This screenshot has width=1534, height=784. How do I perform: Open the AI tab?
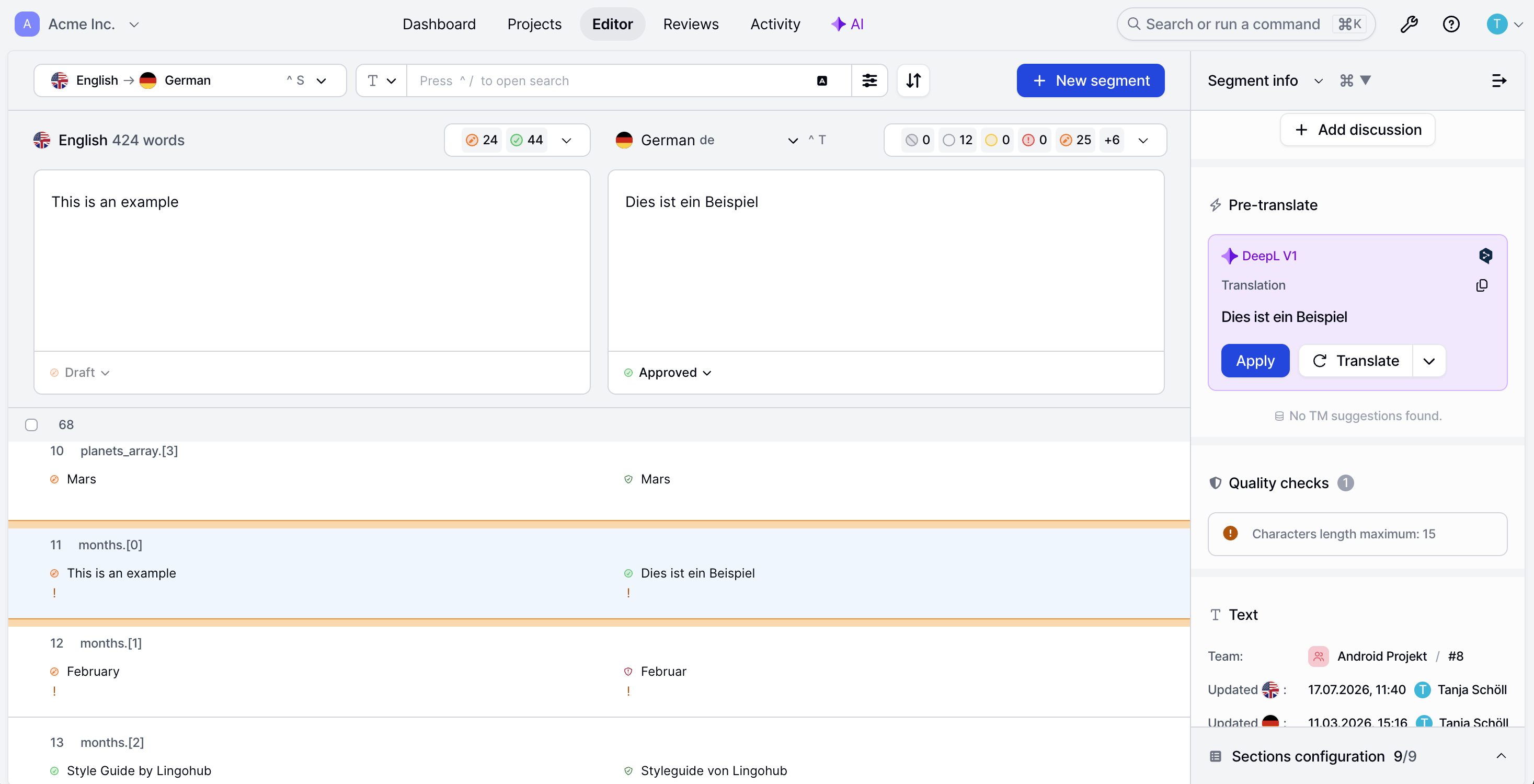pos(847,24)
